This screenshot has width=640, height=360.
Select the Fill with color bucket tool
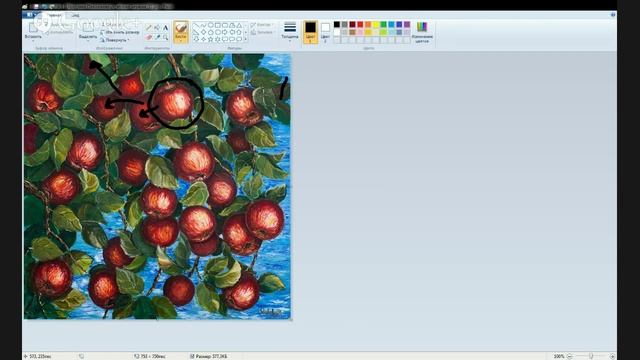(x=157, y=27)
